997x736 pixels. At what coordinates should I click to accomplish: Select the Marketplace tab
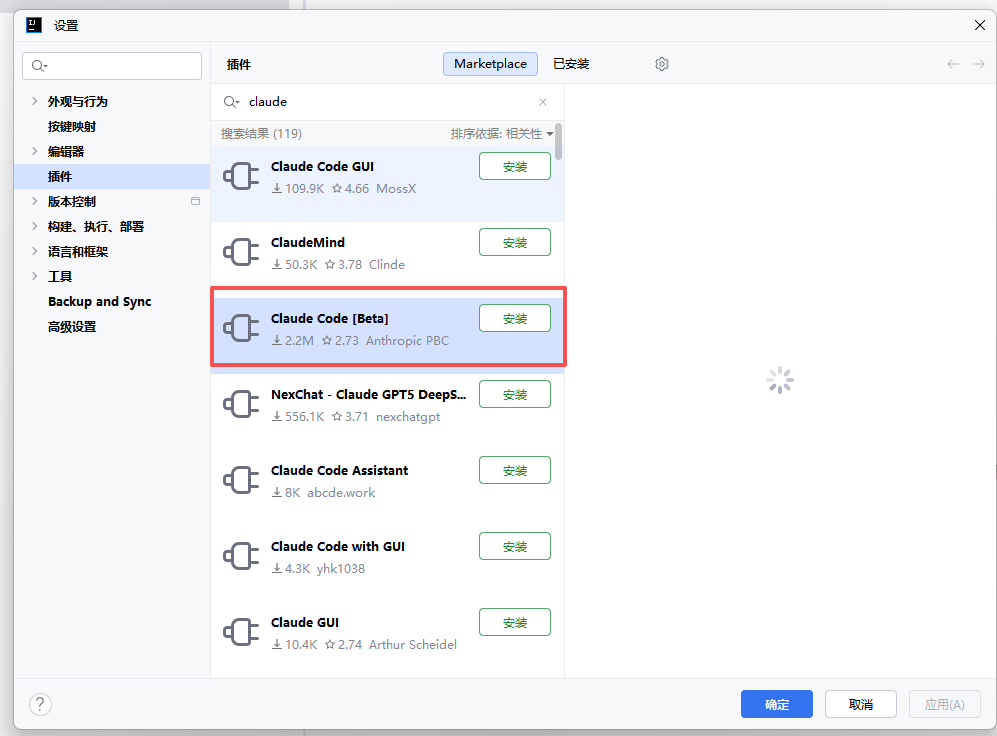pos(490,64)
